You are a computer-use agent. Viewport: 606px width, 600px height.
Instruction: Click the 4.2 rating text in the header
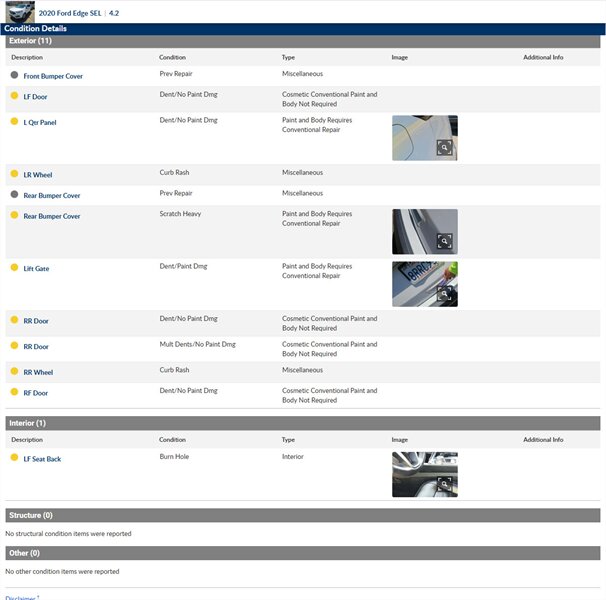(x=114, y=13)
